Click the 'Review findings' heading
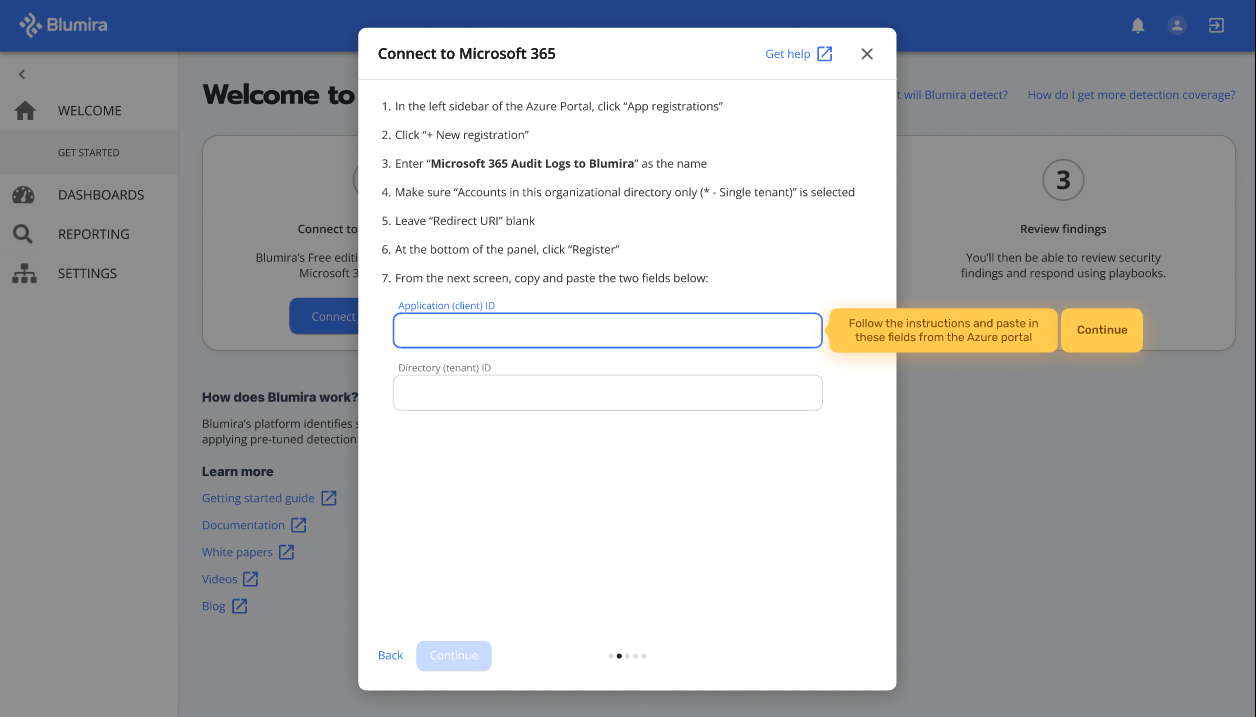The width and height of the screenshot is (1256, 717). coord(1063,229)
